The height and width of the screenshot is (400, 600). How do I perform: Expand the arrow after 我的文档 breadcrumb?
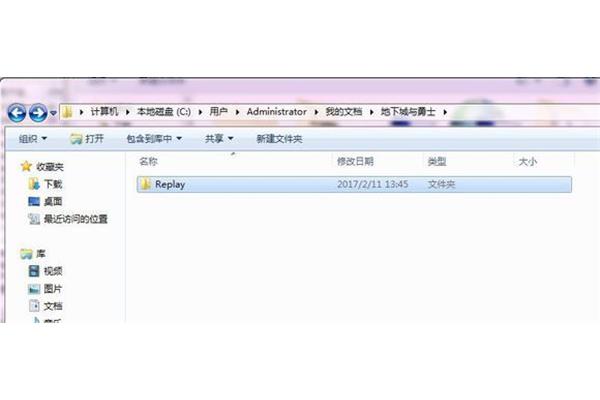[371, 112]
